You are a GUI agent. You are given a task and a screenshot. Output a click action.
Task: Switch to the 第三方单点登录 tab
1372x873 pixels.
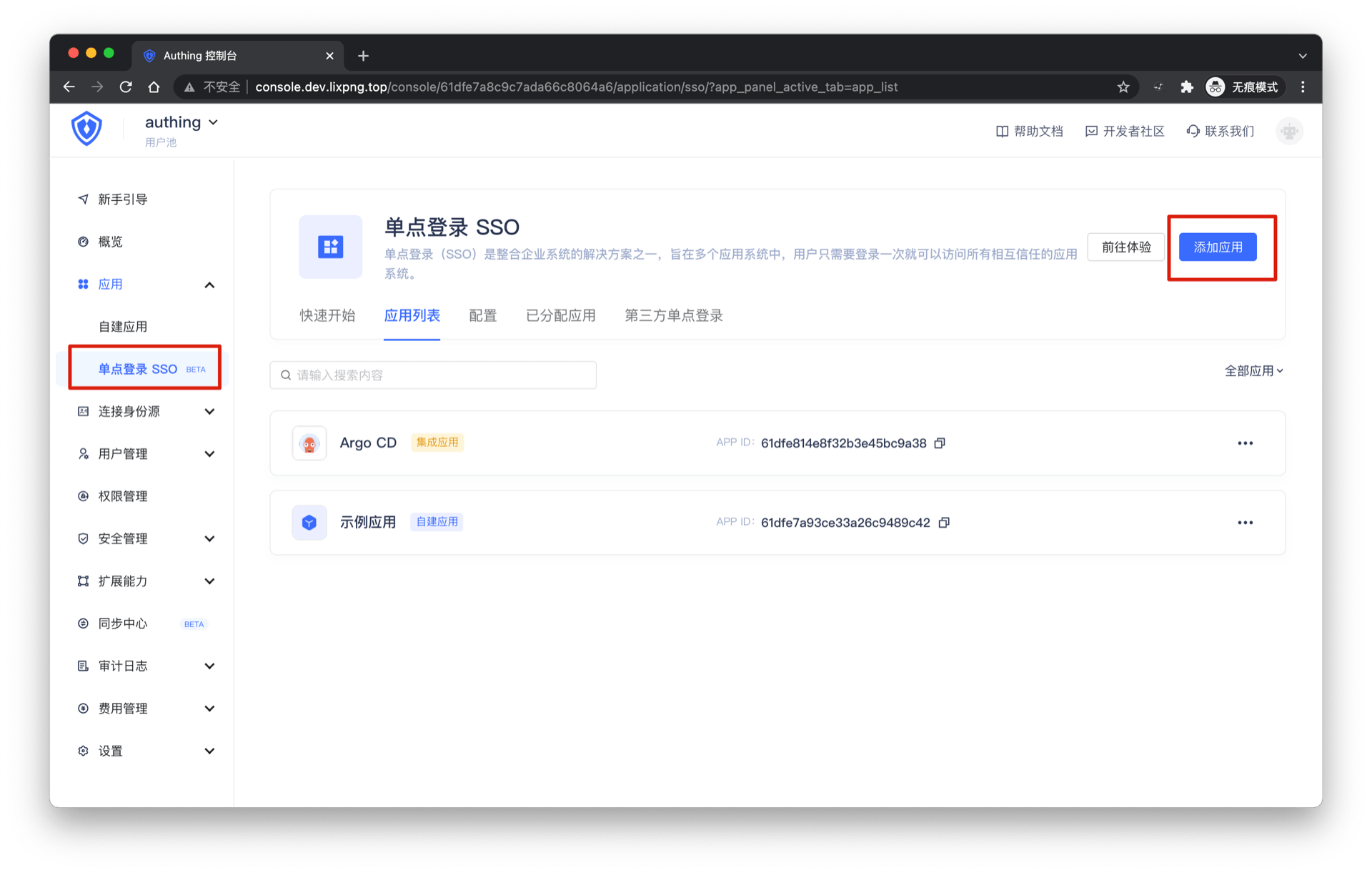pos(673,316)
